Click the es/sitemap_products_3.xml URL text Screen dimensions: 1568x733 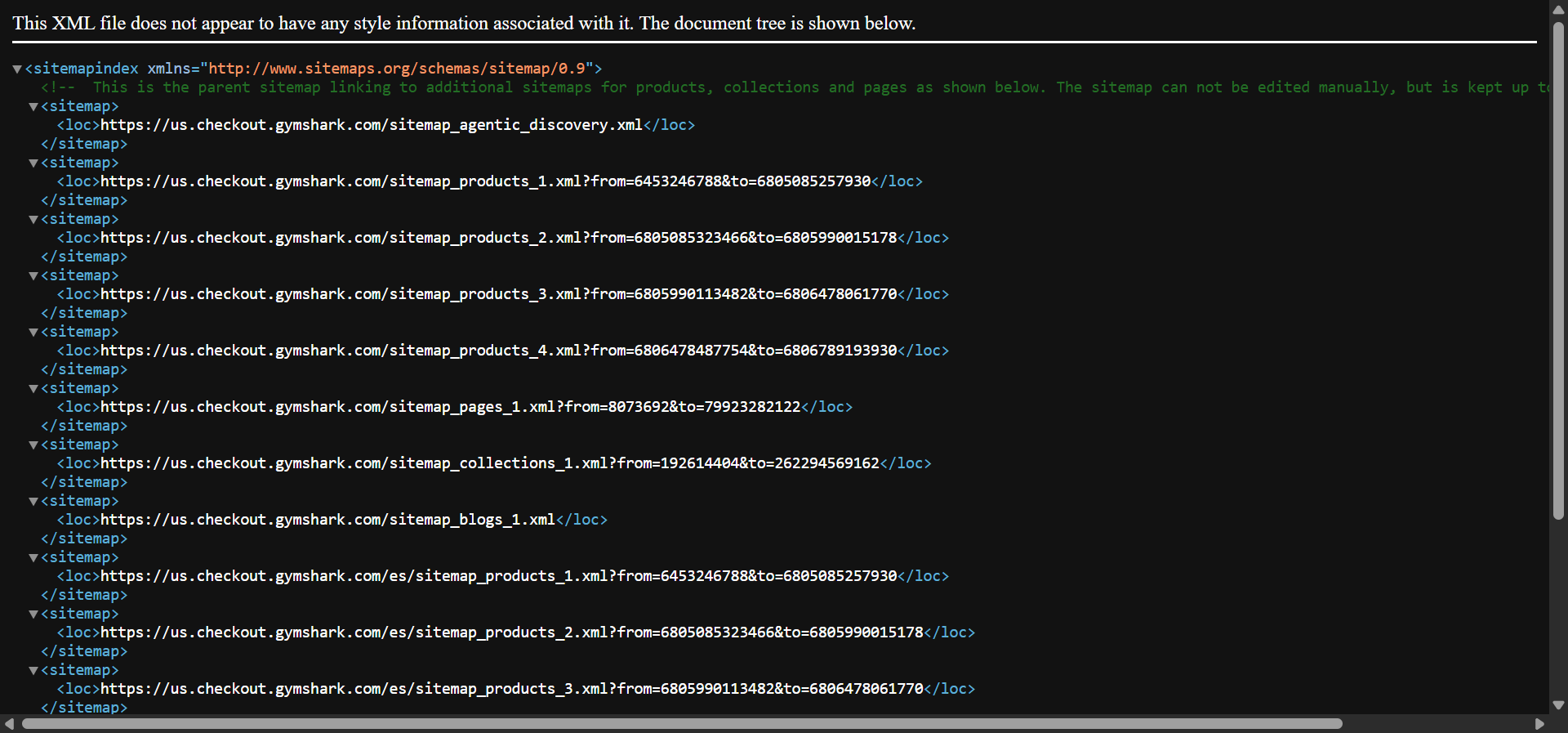coord(511,689)
